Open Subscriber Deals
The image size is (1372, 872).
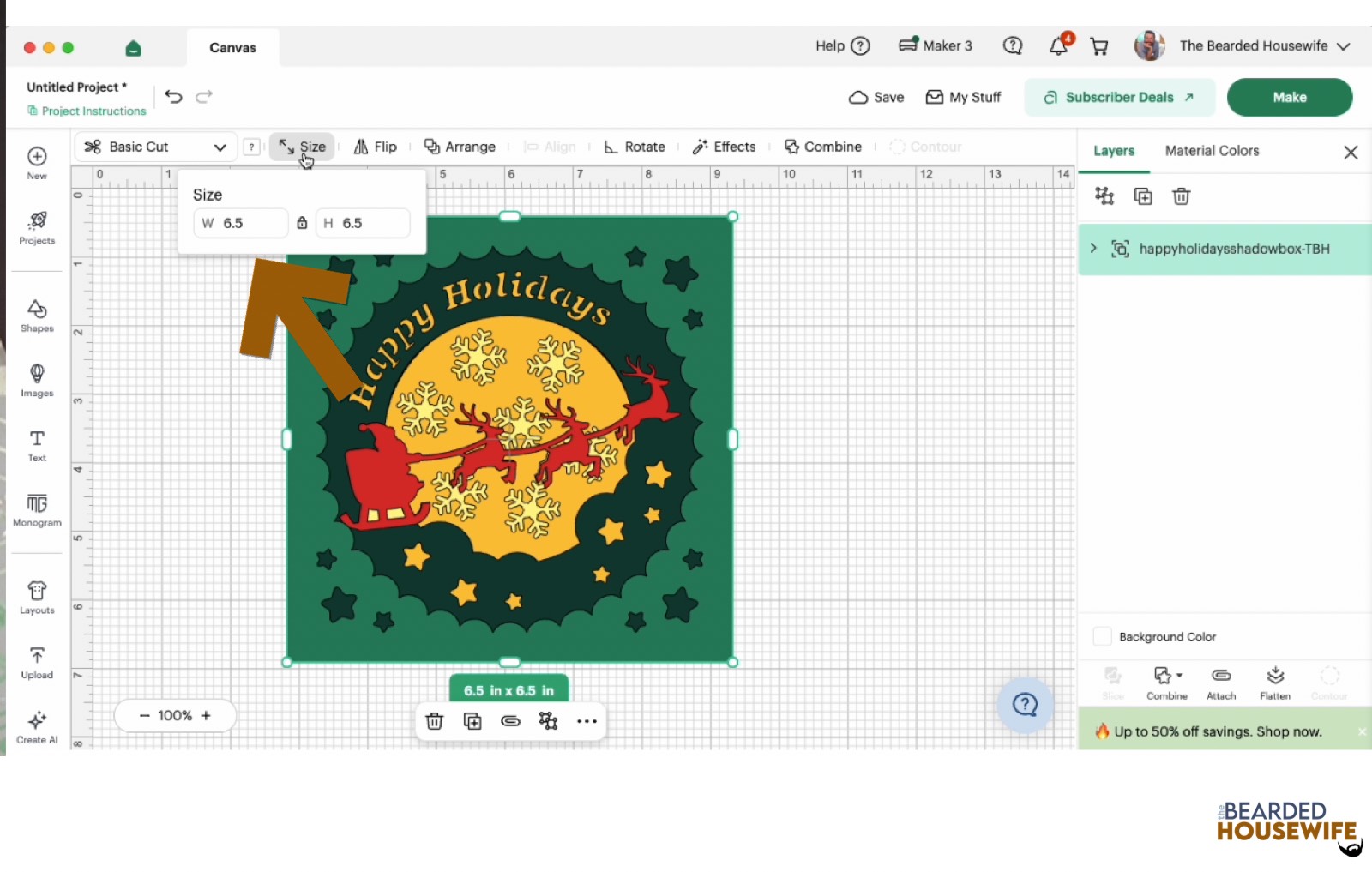coord(1120,97)
